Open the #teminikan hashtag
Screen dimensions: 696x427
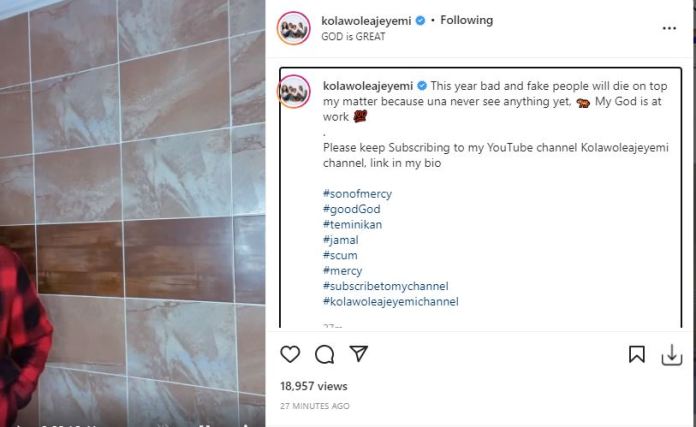(x=353, y=225)
